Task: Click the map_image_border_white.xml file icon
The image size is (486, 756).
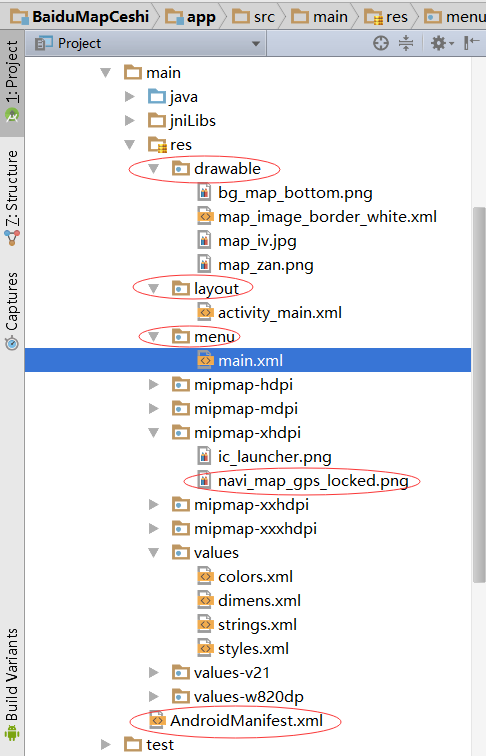Action: [205, 216]
